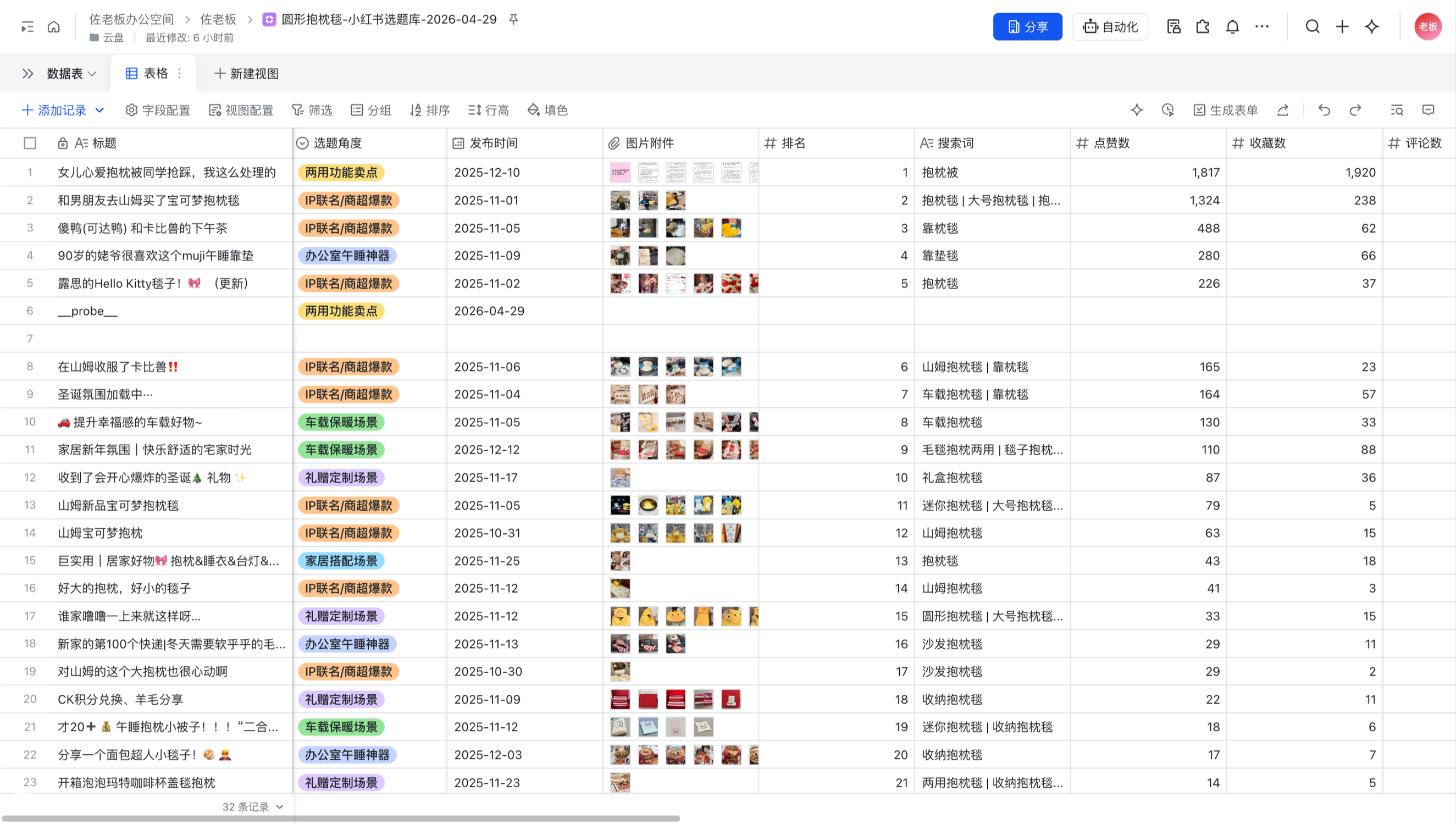Click the blue 分享 button

click(x=1027, y=26)
